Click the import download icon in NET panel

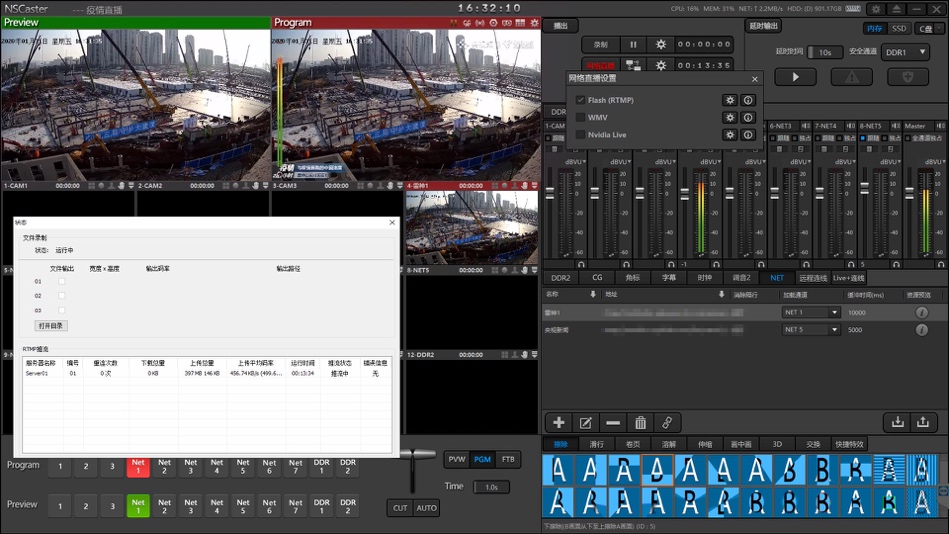click(x=897, y=423)
